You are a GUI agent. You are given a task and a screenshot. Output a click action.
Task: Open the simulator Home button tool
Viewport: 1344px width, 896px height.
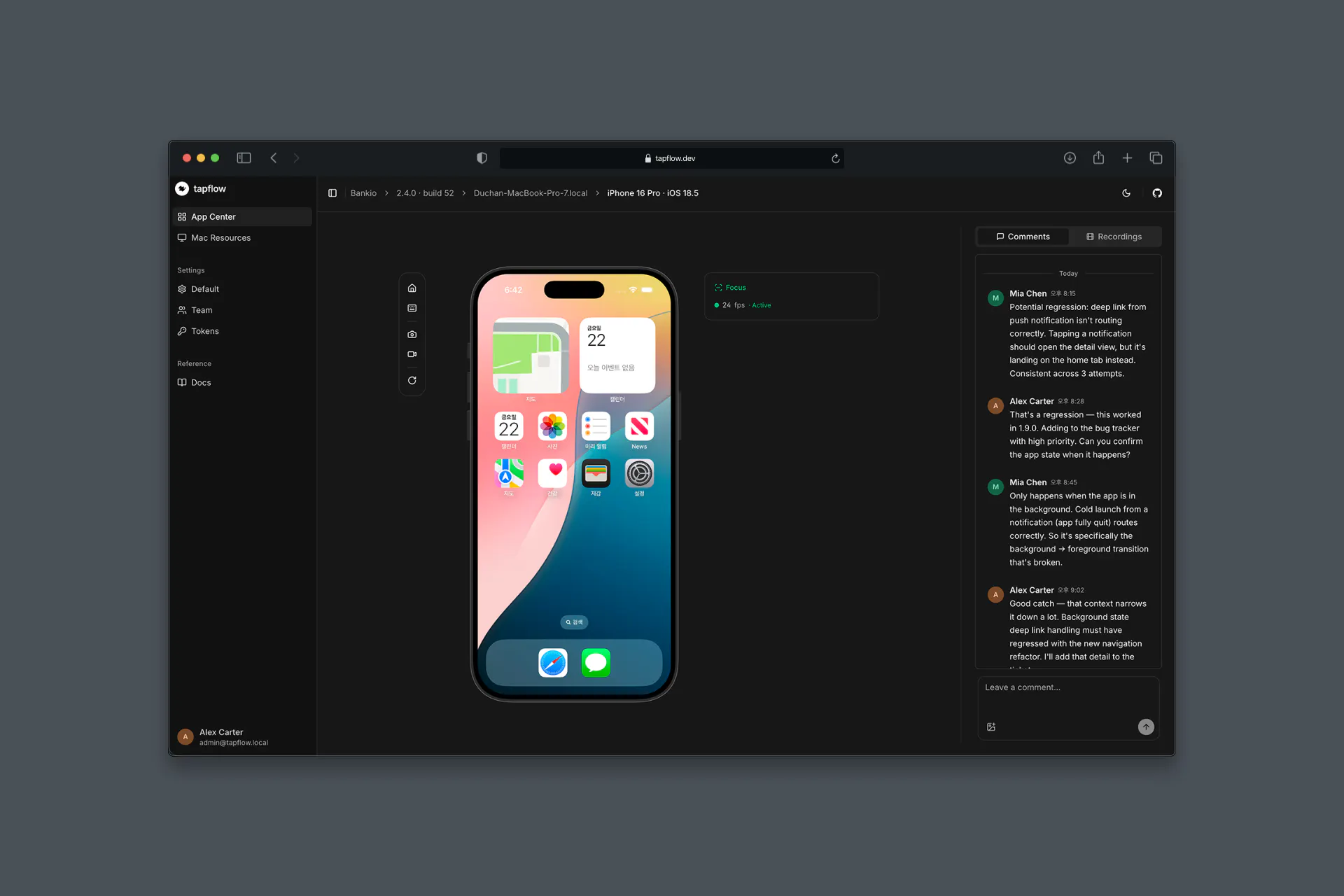point(412,288)
